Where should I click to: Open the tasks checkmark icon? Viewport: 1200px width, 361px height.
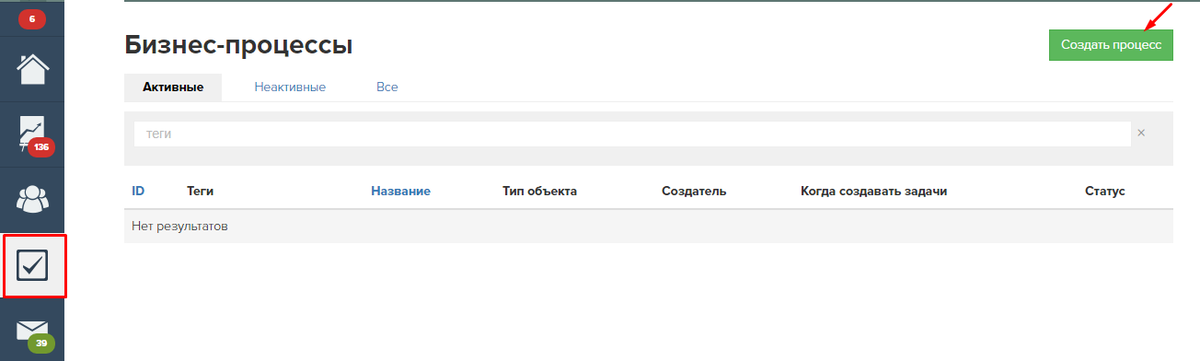(33, 266)
